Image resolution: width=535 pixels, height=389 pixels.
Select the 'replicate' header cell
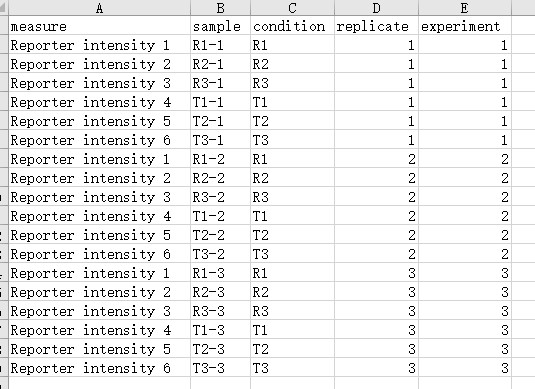[376, 26]
